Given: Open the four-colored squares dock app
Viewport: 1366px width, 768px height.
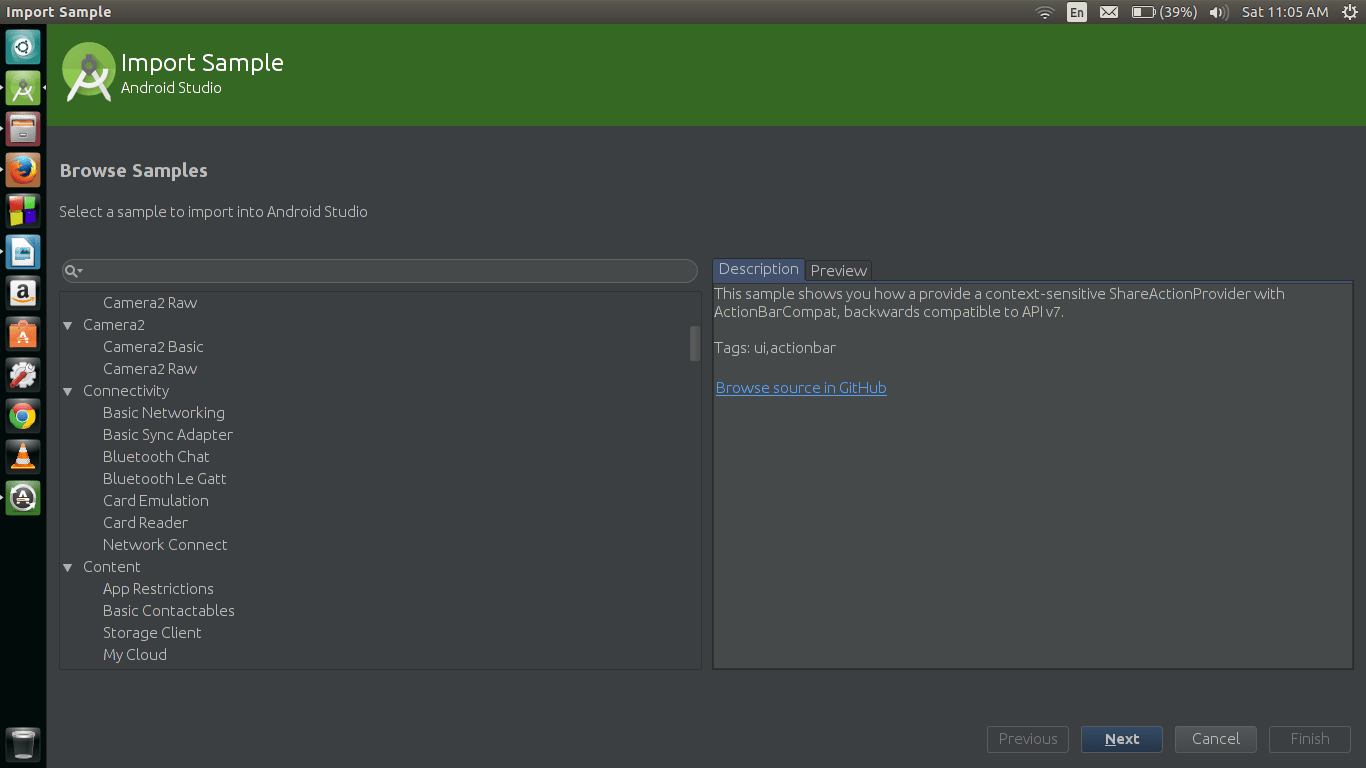Looking at the screenshot, I should [23, 211].
